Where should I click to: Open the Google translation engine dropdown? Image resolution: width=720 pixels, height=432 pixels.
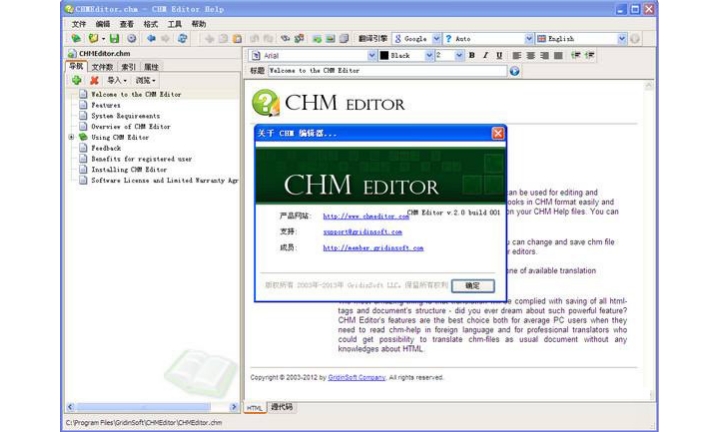(x=435, y=38)
